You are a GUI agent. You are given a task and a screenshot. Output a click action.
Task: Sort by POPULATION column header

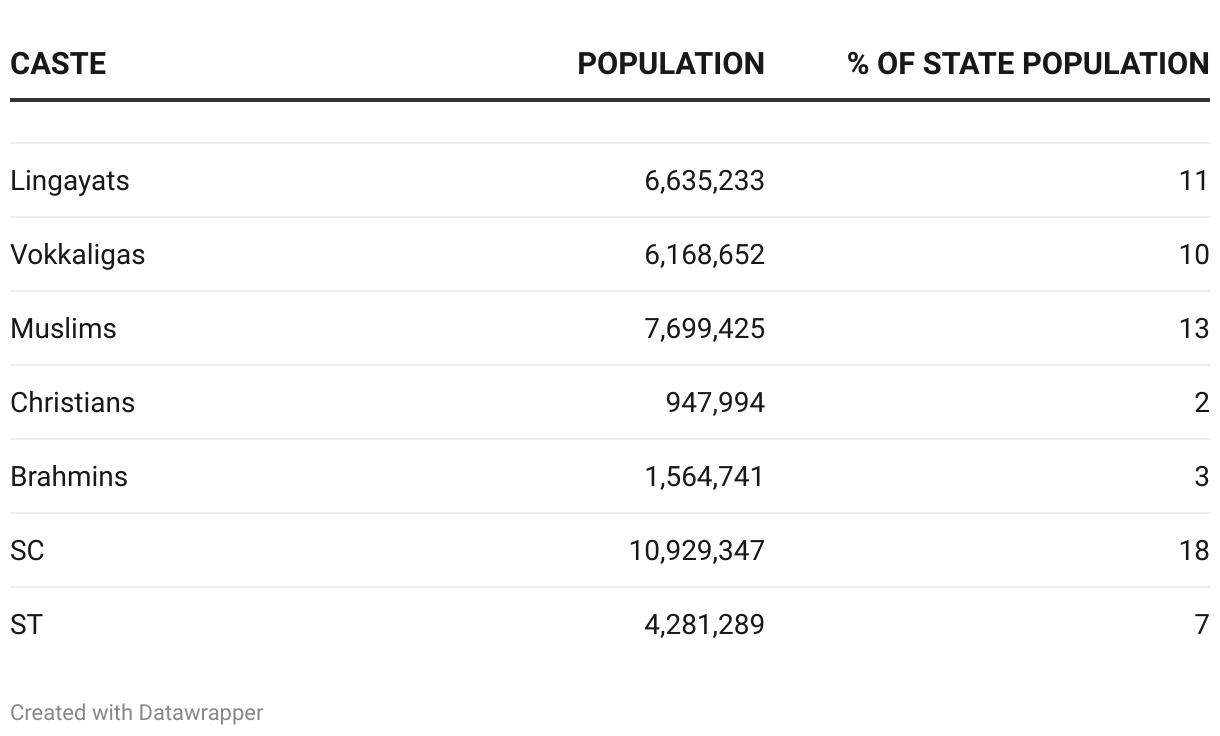pyautogui.click(x=670, y=64)
